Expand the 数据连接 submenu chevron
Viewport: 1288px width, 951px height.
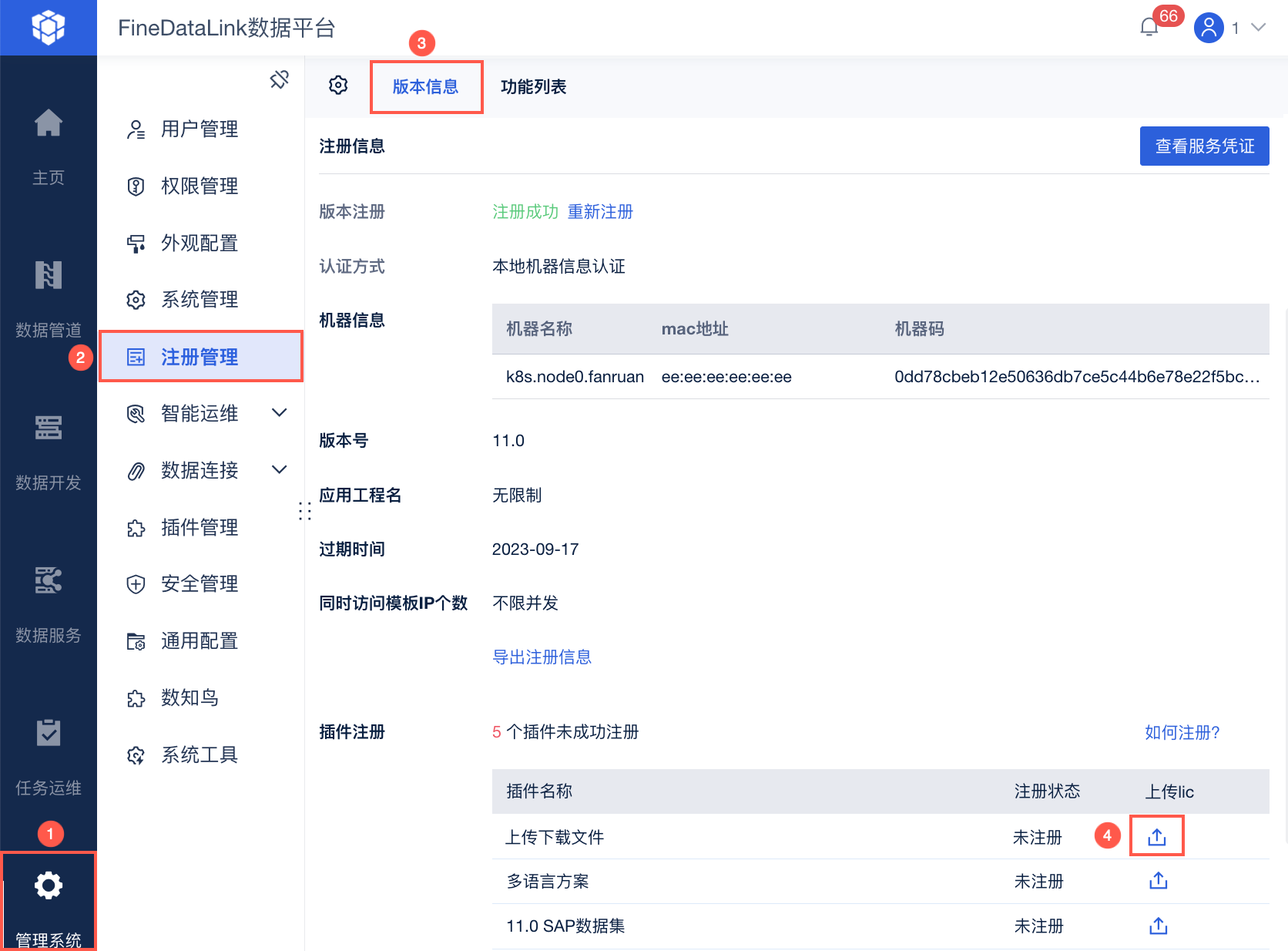[x=280, y=469]
